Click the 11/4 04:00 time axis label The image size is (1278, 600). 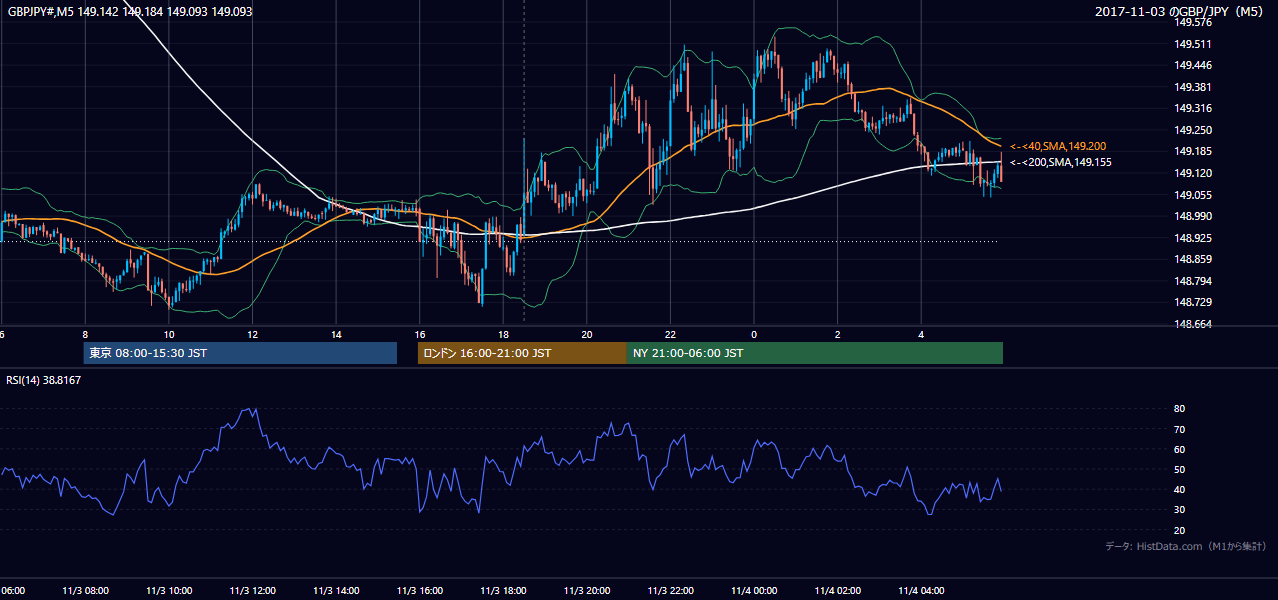[x=922, y=591]
